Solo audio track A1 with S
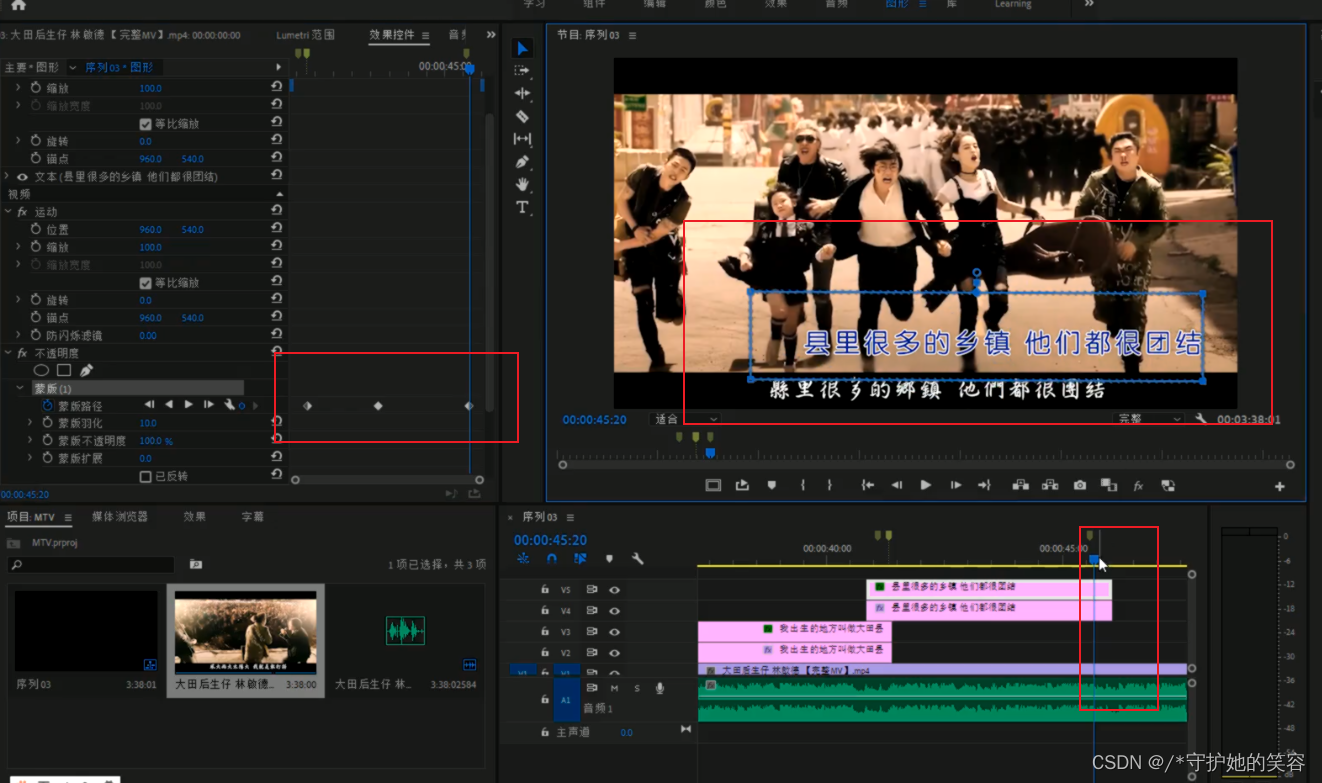This screenshot has height=783, width=1322. (637, 688)
